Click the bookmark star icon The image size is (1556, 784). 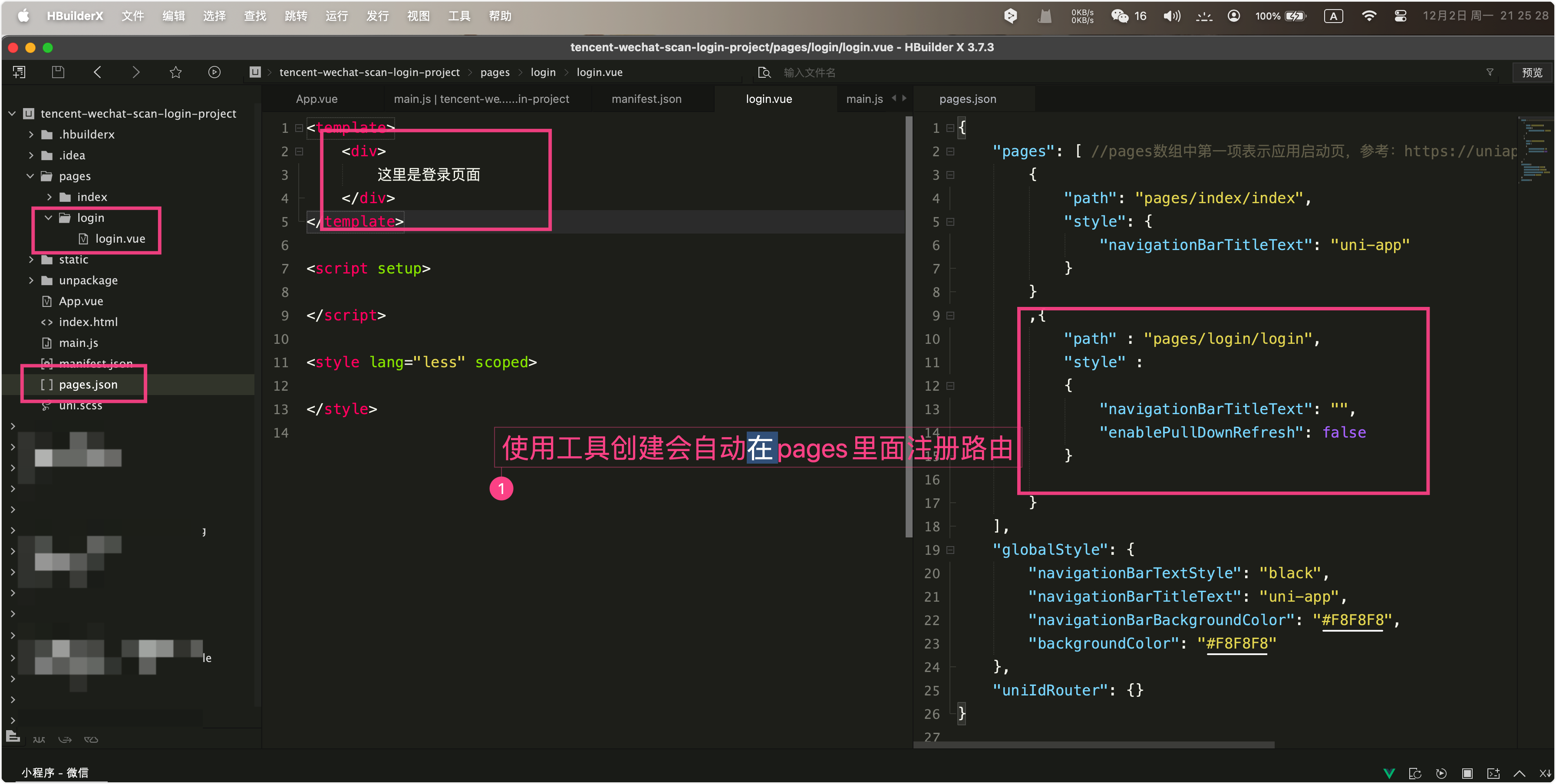click(176, 72)
